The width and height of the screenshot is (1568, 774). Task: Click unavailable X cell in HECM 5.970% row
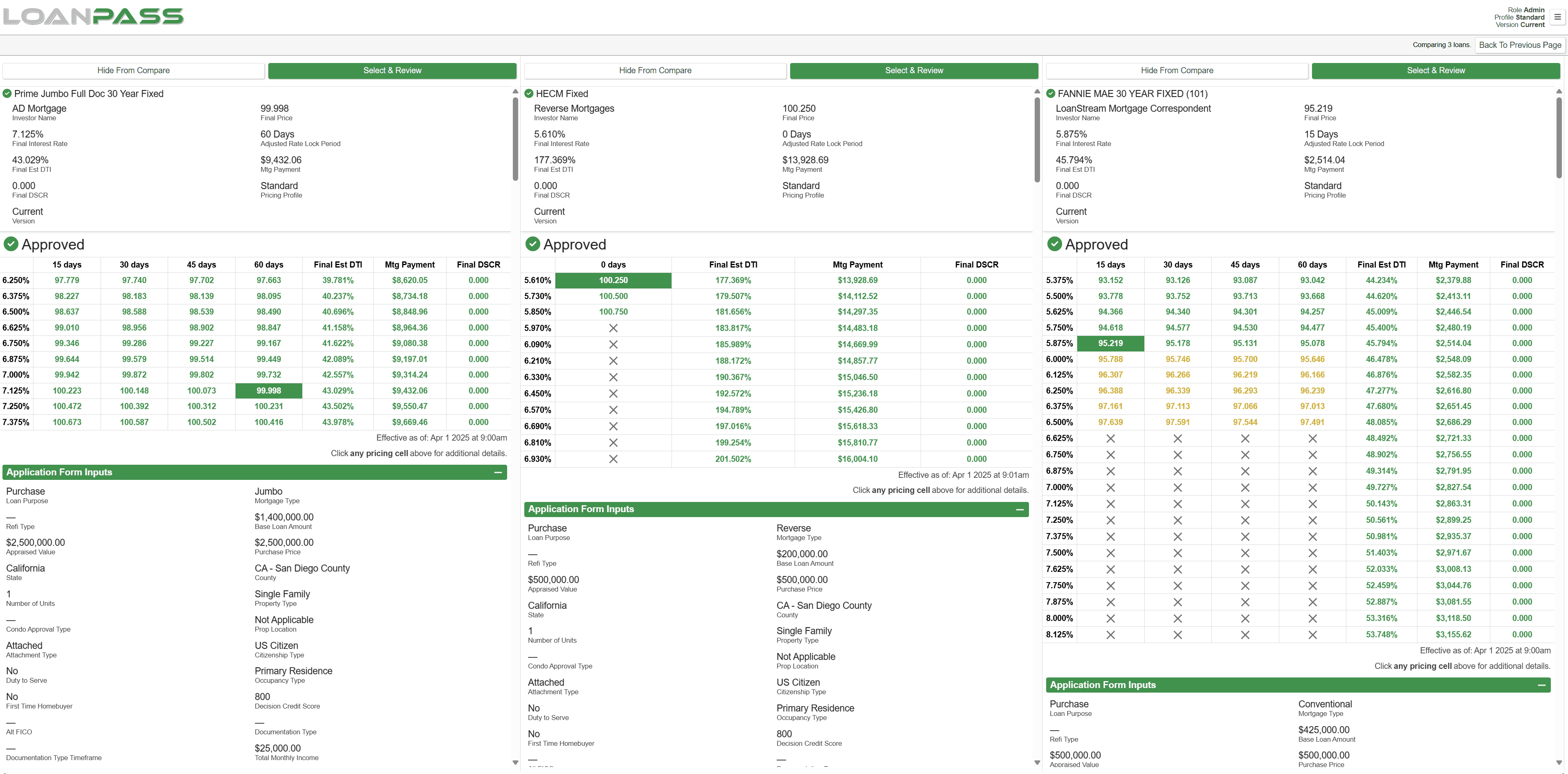pos(613,328)
